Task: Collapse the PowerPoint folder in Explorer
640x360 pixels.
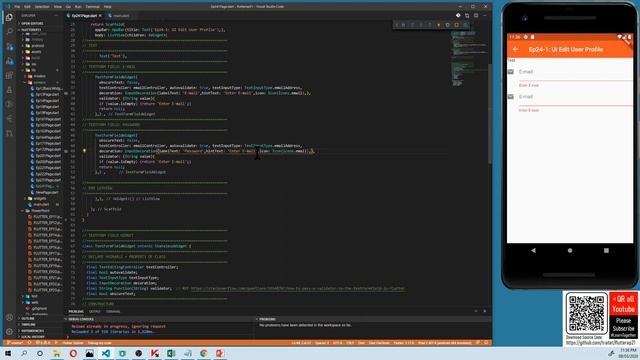Action: point(40,211)
